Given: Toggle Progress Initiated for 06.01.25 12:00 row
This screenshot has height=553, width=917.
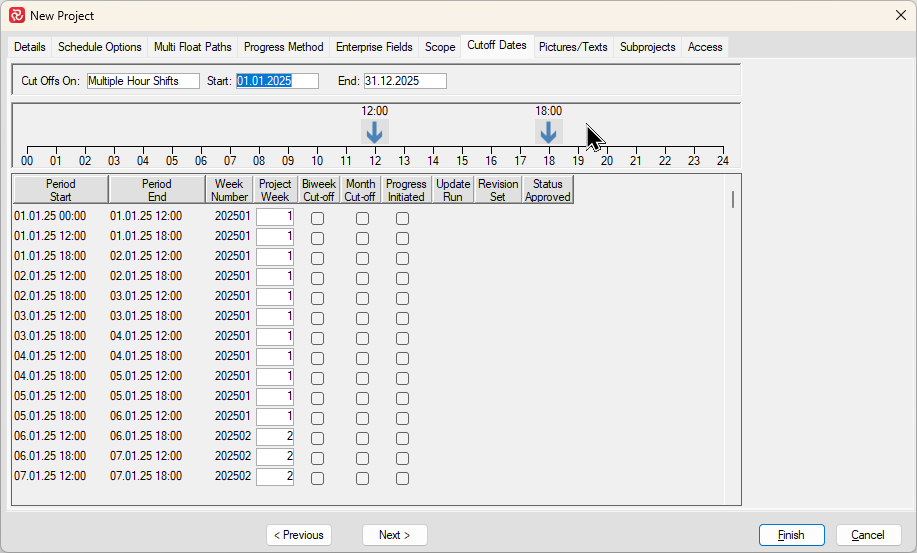Looking at the screenshot, I should (x=402, y=438).
